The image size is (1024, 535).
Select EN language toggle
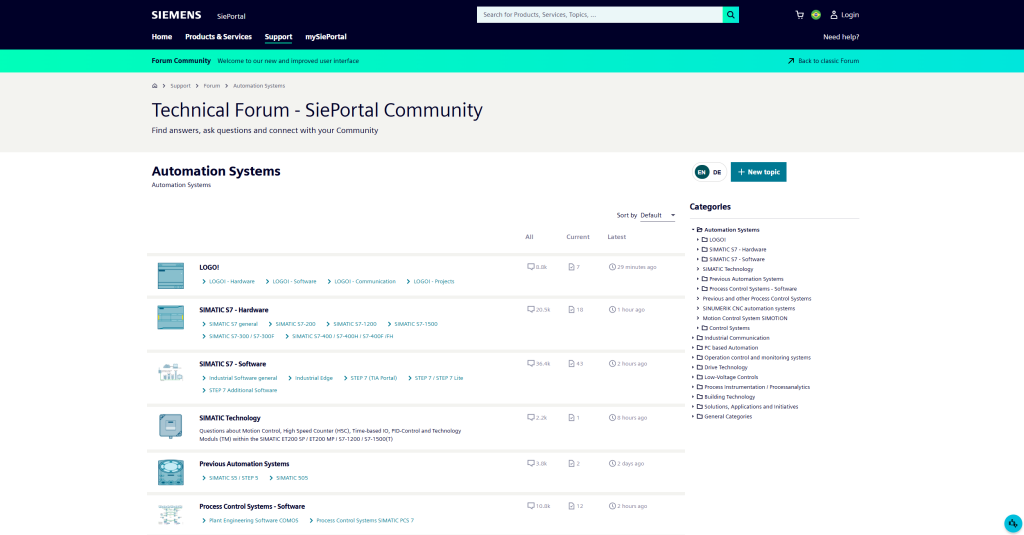point(701,172)
